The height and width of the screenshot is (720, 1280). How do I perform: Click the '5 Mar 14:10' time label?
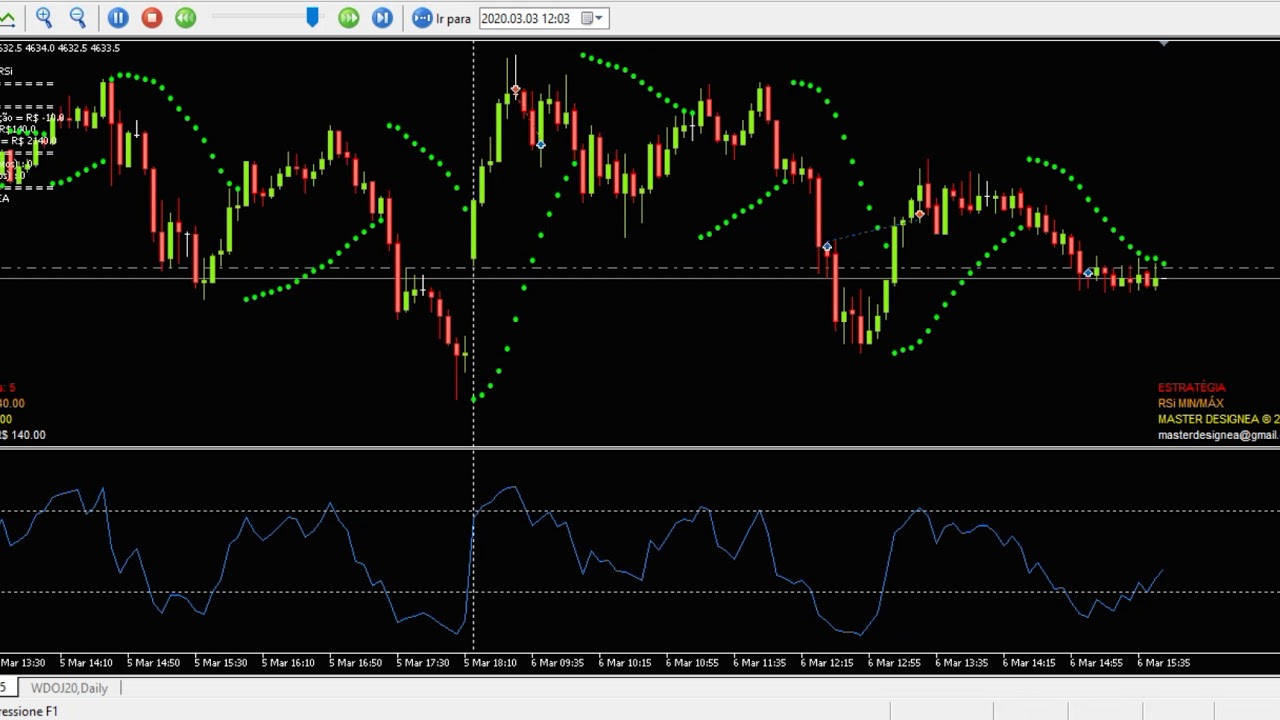(x=86, y=662)
